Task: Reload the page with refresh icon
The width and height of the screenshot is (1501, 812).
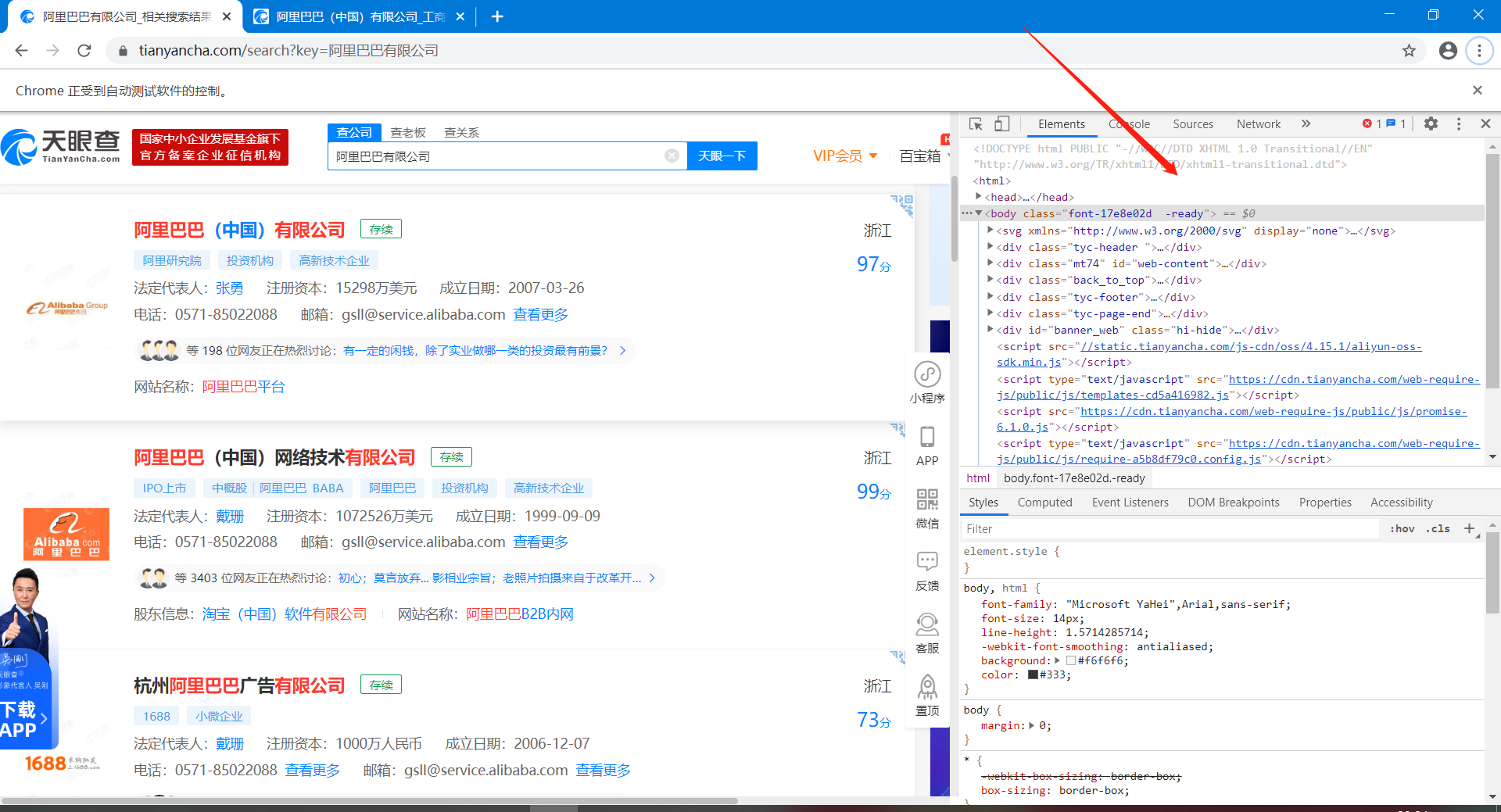Action: 84,50
